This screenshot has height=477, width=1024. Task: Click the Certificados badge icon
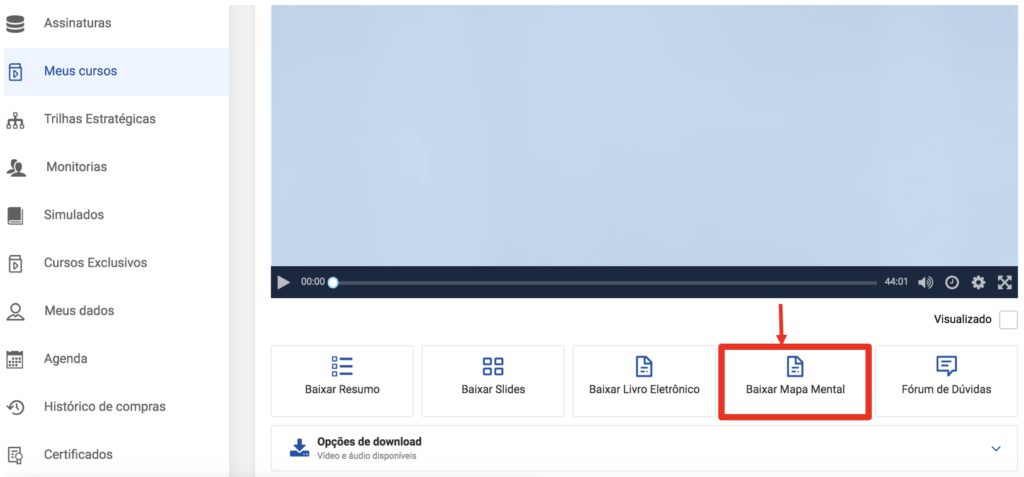coord(15,455)
